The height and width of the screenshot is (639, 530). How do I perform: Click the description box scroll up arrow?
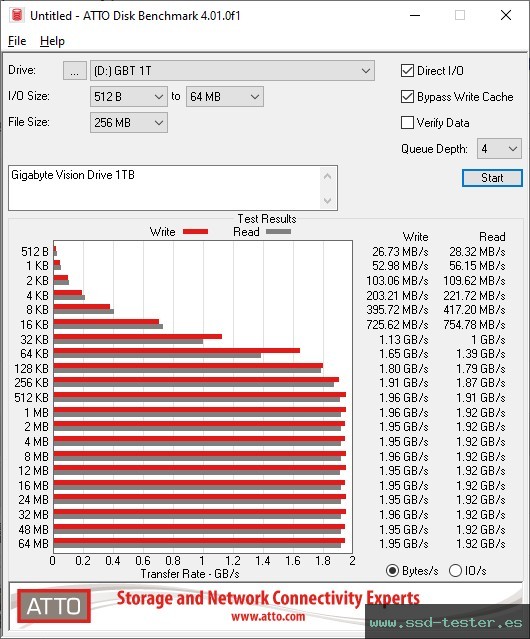tap(328, 176)
